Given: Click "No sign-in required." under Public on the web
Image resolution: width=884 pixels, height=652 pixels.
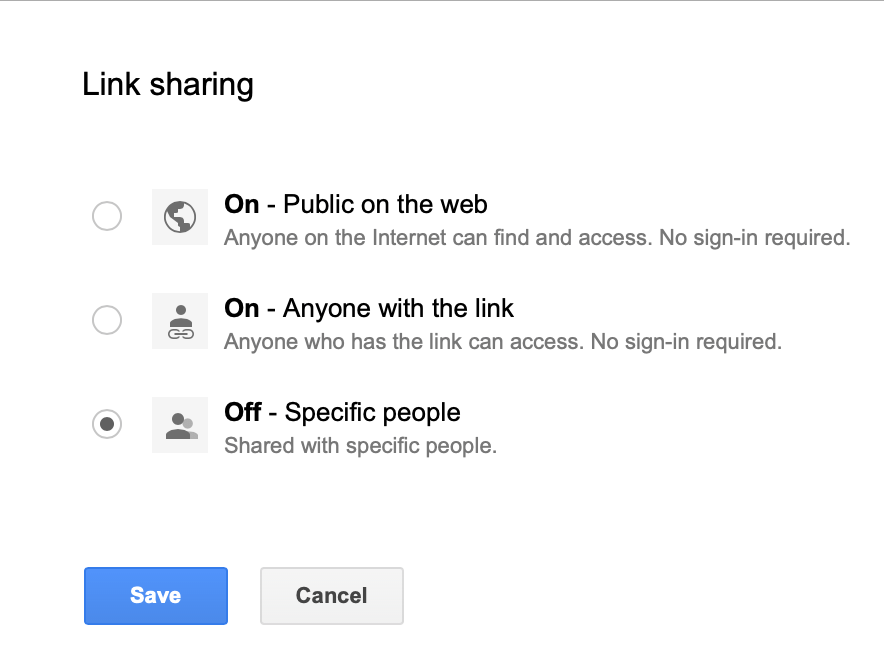Looking at the screenshot, I should [x=754, y=238].
